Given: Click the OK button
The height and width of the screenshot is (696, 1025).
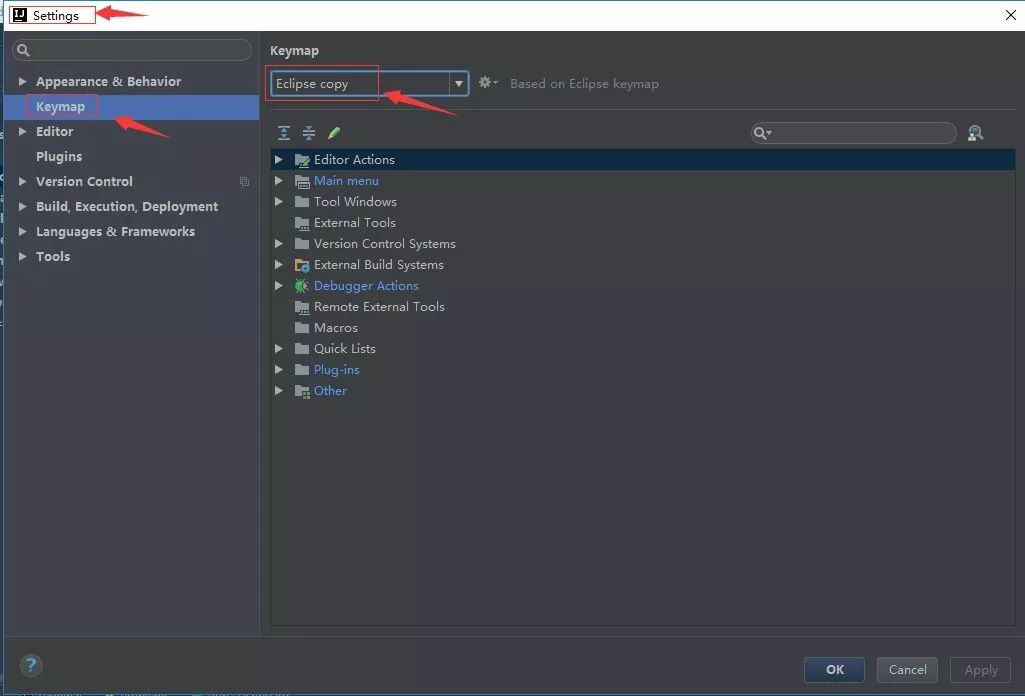Looking at the screenshot, I should (x=833, y=670).
